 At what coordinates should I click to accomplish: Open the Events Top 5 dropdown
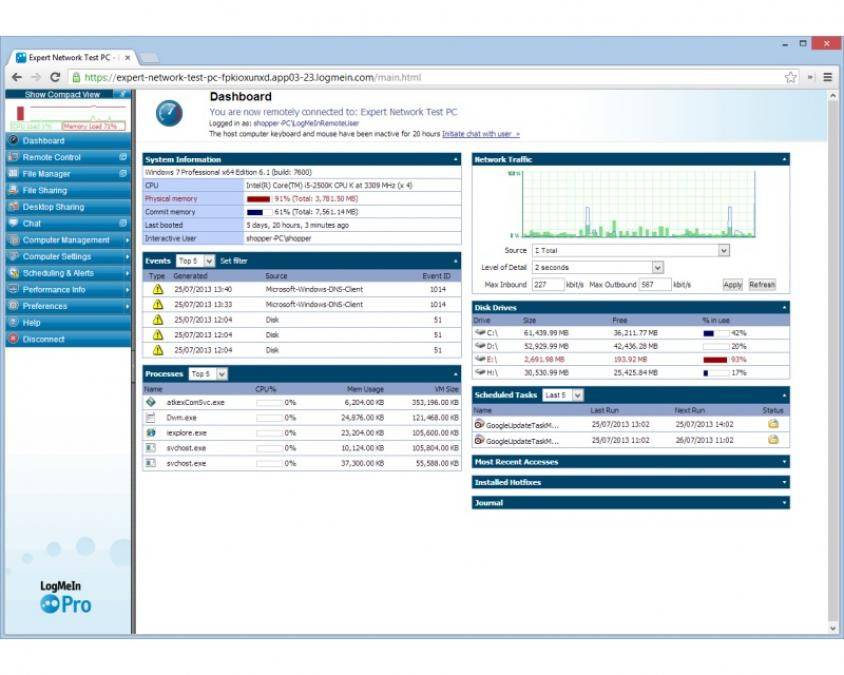[196, 261]
